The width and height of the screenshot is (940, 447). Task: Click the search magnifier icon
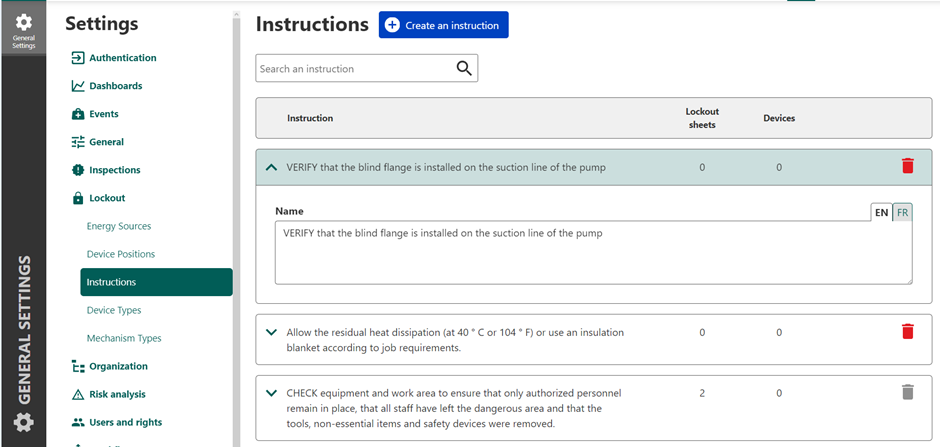point(463,68)
